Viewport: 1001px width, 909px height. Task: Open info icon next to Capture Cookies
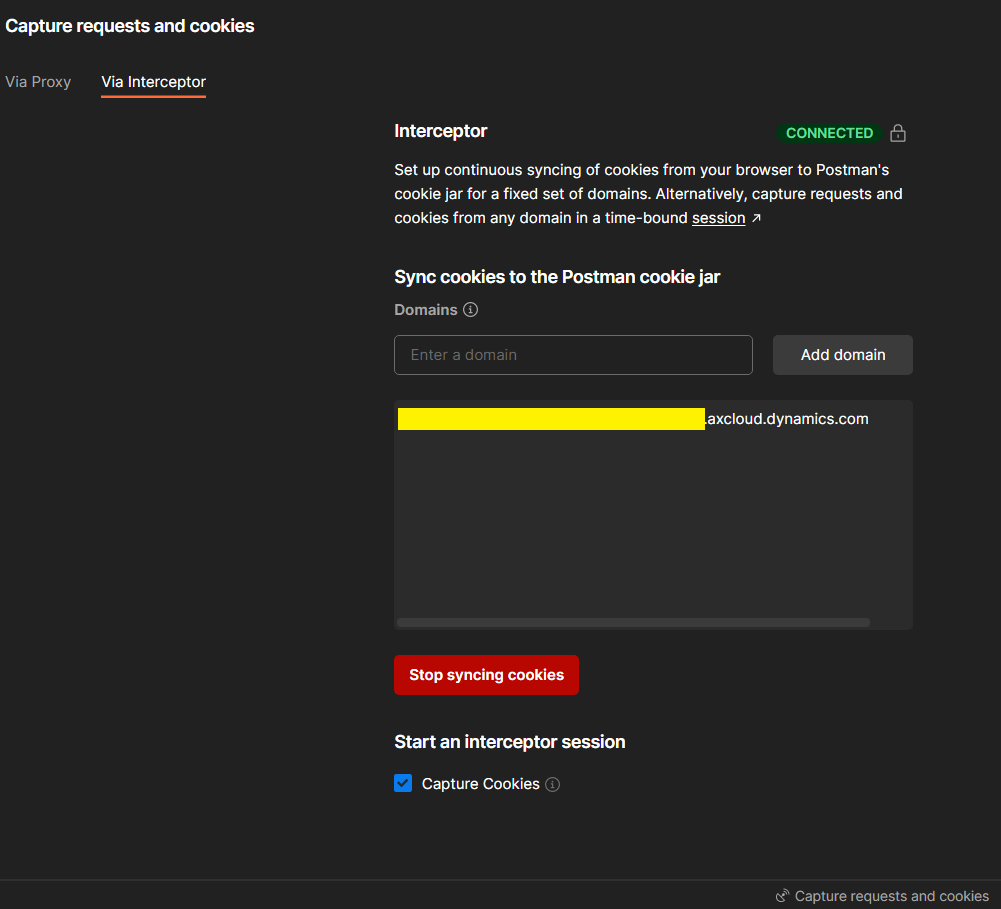point(553,784)
